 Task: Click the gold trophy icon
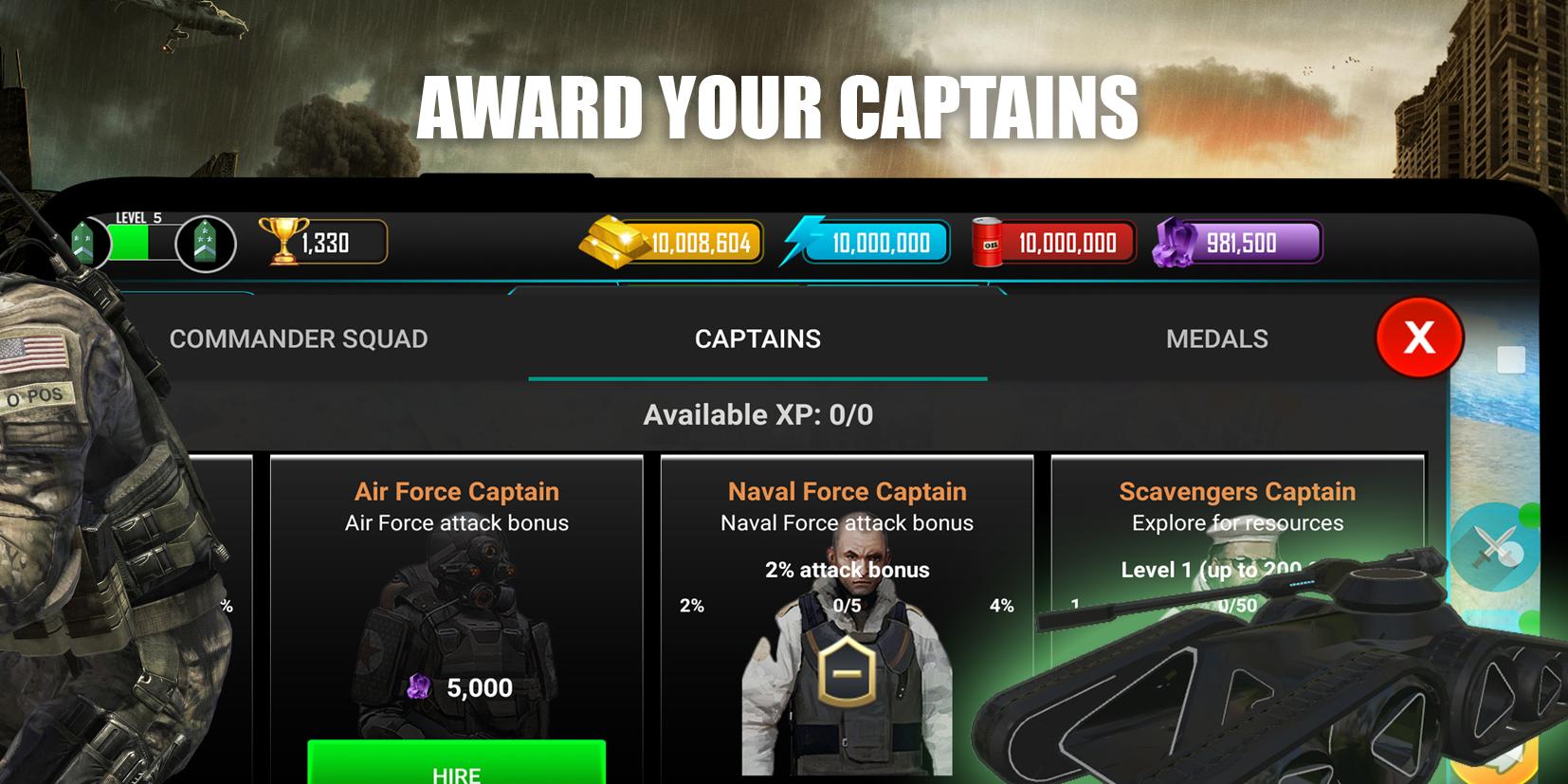(x=283, y=241)
